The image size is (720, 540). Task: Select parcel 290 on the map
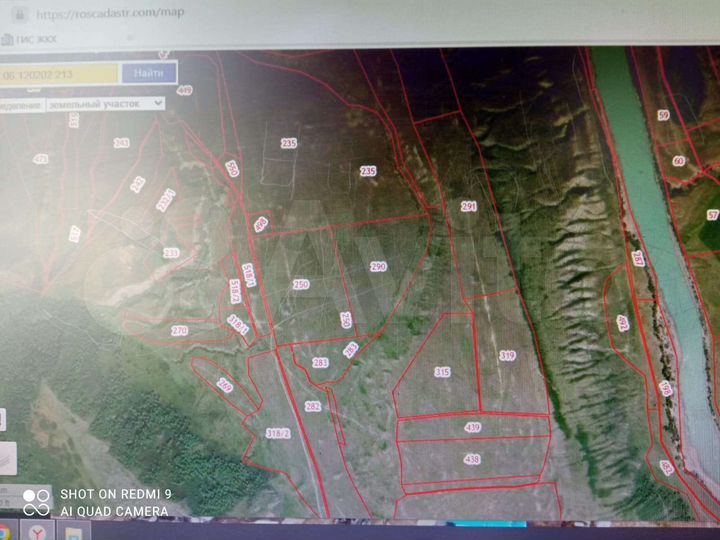coord(378,267)
